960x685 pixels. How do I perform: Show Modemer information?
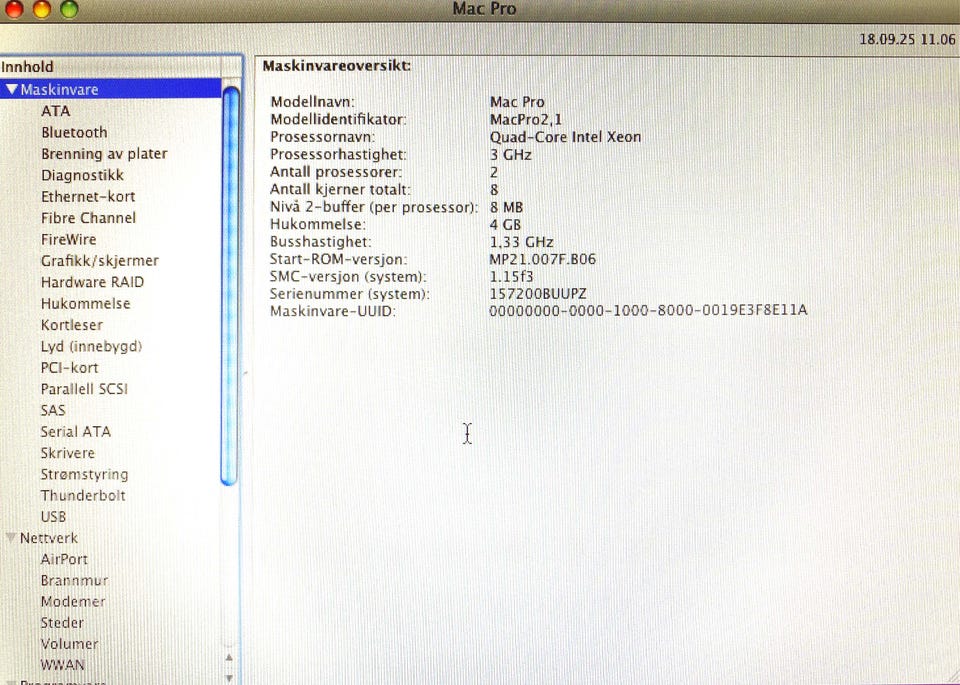tap(73, 602)
